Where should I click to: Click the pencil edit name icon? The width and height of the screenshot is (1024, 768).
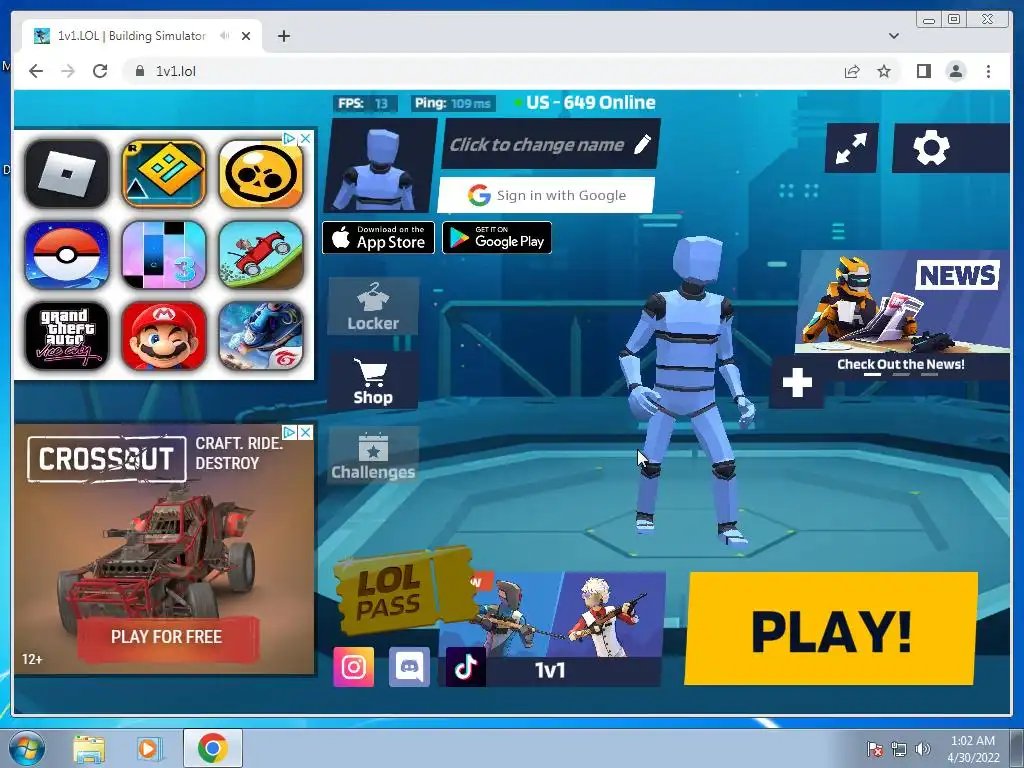[x=643, y=144]
